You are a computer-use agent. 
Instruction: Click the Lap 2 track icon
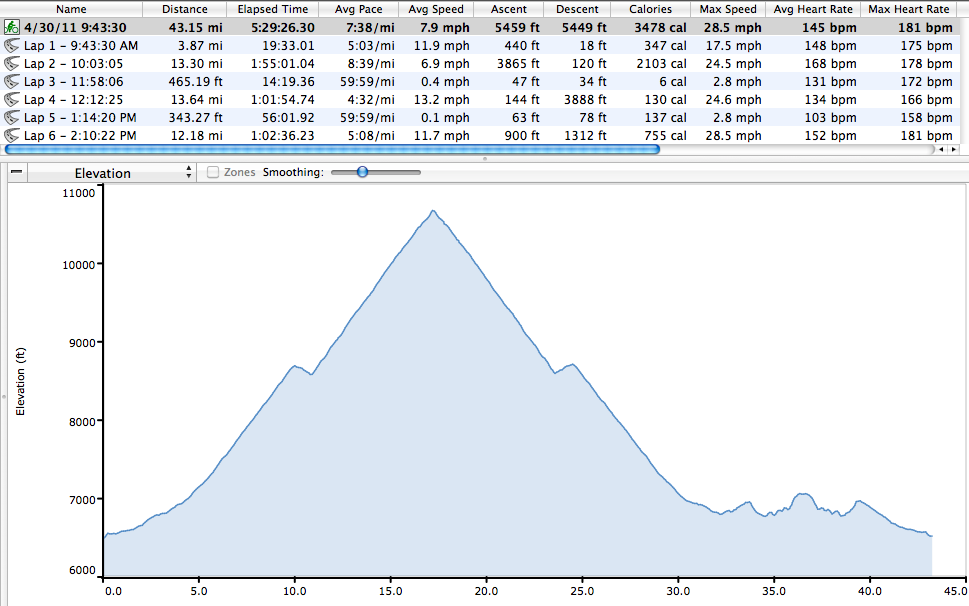click(x=12, y=63)
